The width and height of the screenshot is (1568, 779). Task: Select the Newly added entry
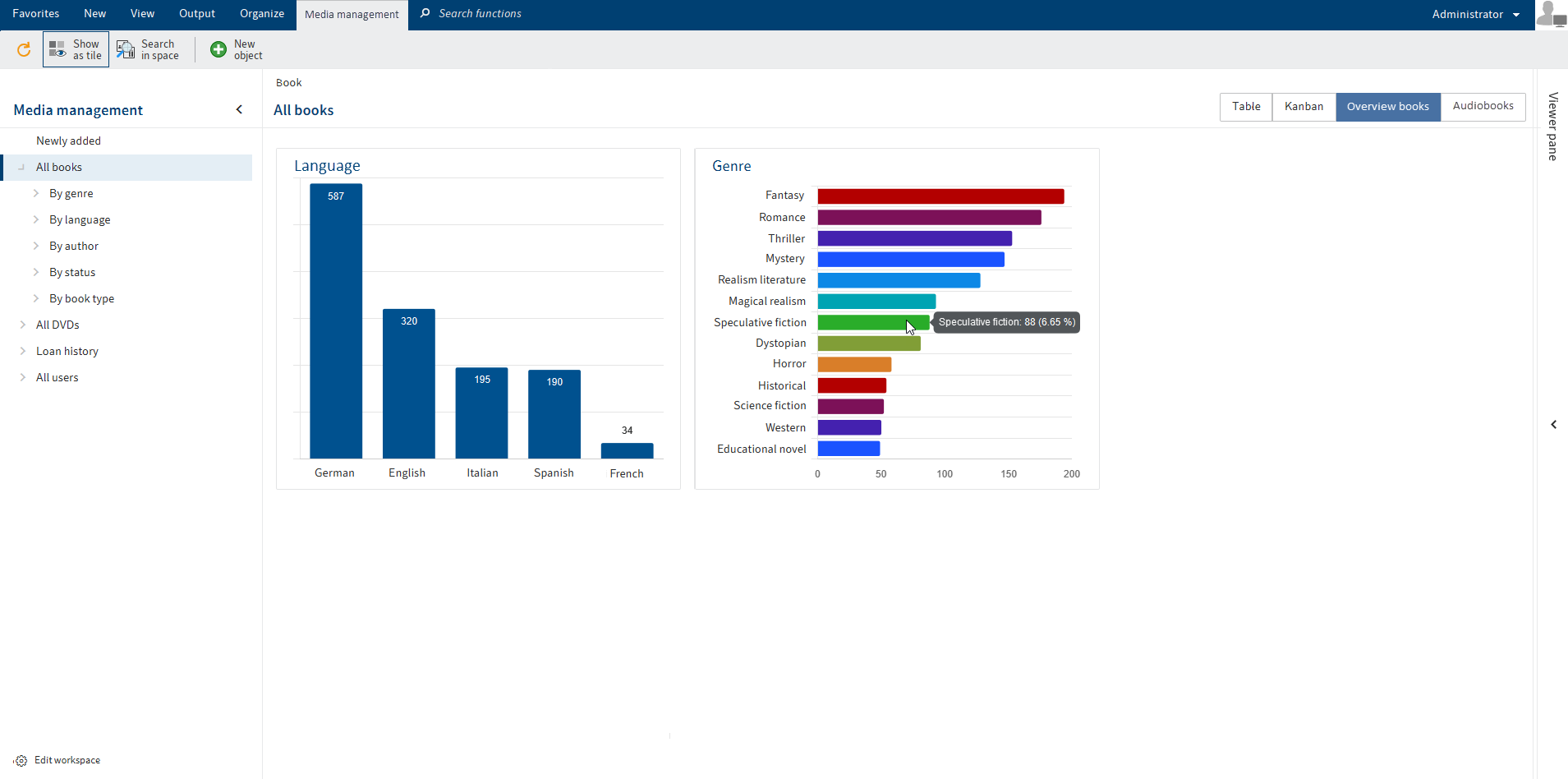point(68,141)
